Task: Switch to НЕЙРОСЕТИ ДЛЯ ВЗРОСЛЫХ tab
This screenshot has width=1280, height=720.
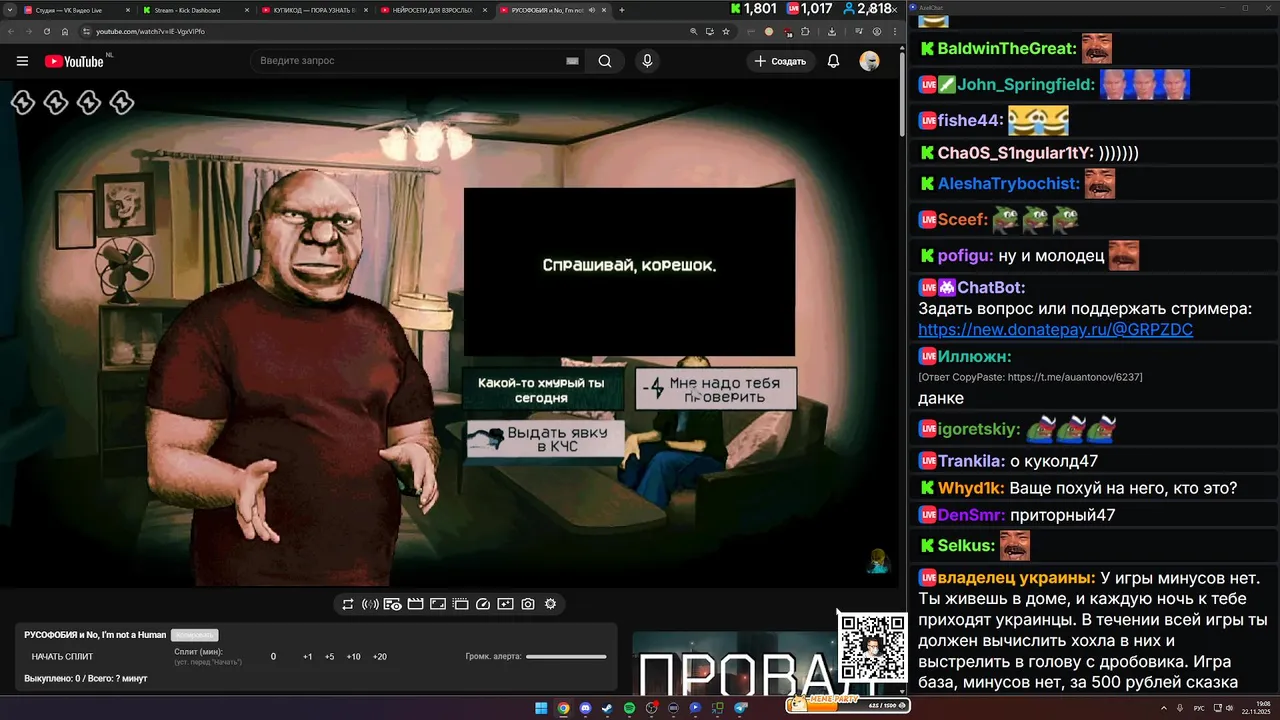Action: click(432, 10)
